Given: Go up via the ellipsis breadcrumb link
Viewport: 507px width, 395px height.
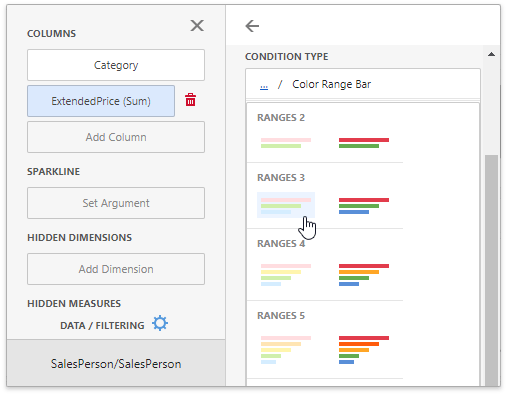Looking at the screenshot, I should pos(264,86).
